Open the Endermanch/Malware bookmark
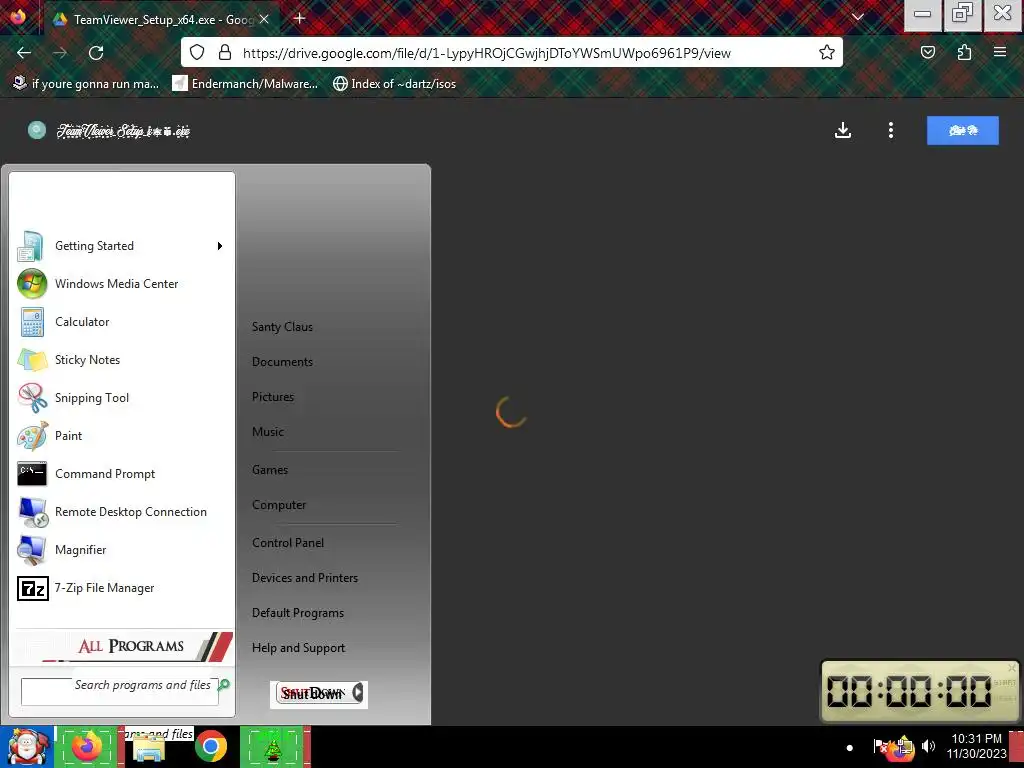 [246, 84]
